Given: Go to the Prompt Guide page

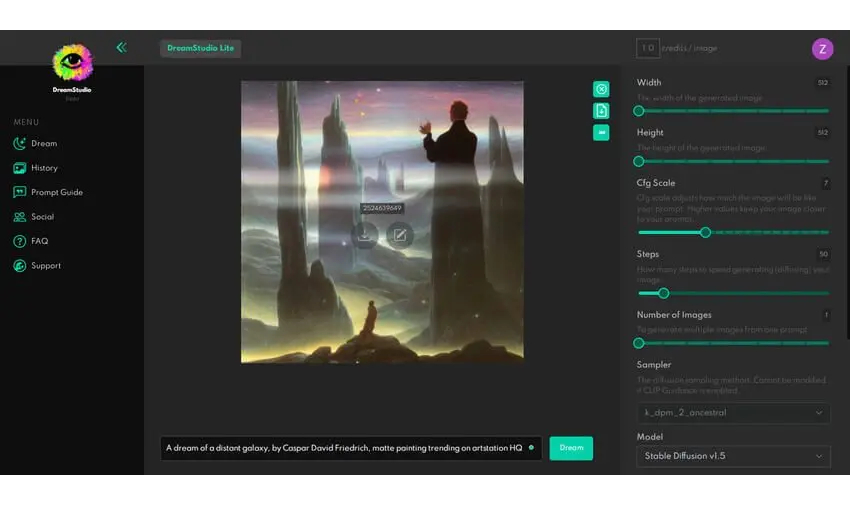Looking at the screenshot, I should (56, 192).
